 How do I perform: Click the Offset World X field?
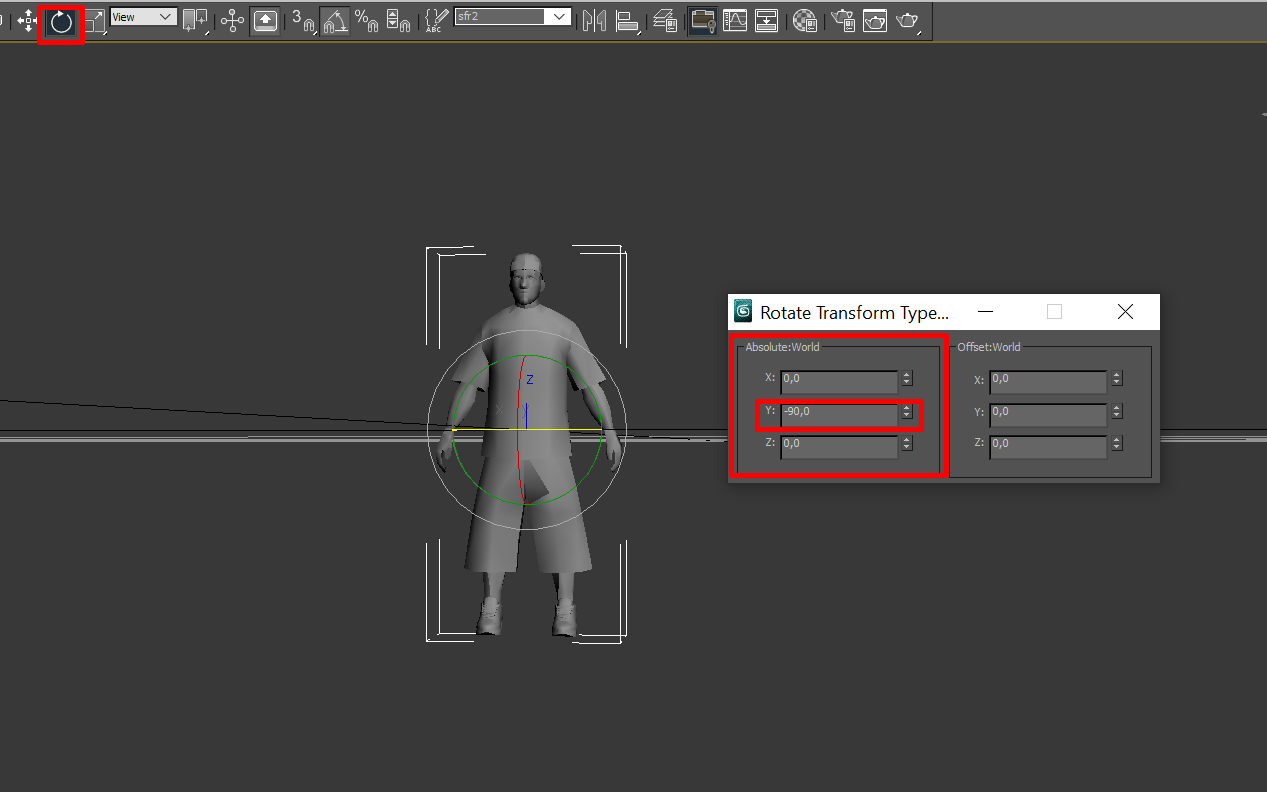click(1047, 379)
